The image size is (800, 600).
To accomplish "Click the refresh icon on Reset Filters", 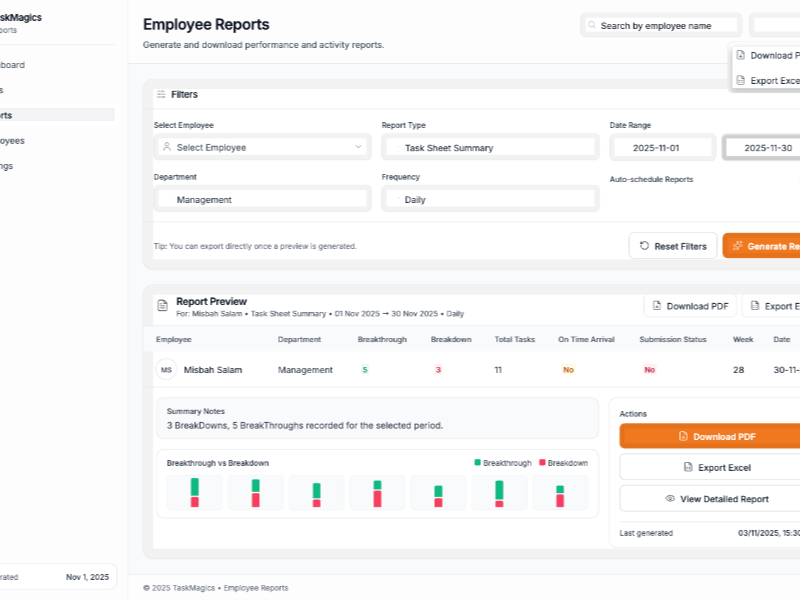I will [x=644, y=245].
